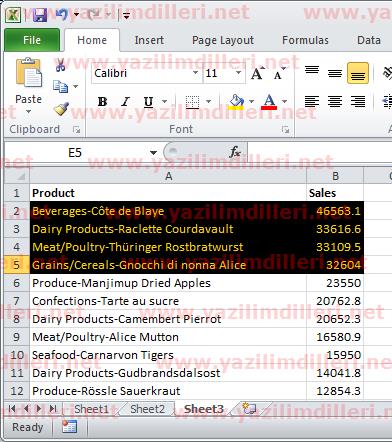Click the Save icon in quick access toolbar
392x442 pixels.
[40, 15]
